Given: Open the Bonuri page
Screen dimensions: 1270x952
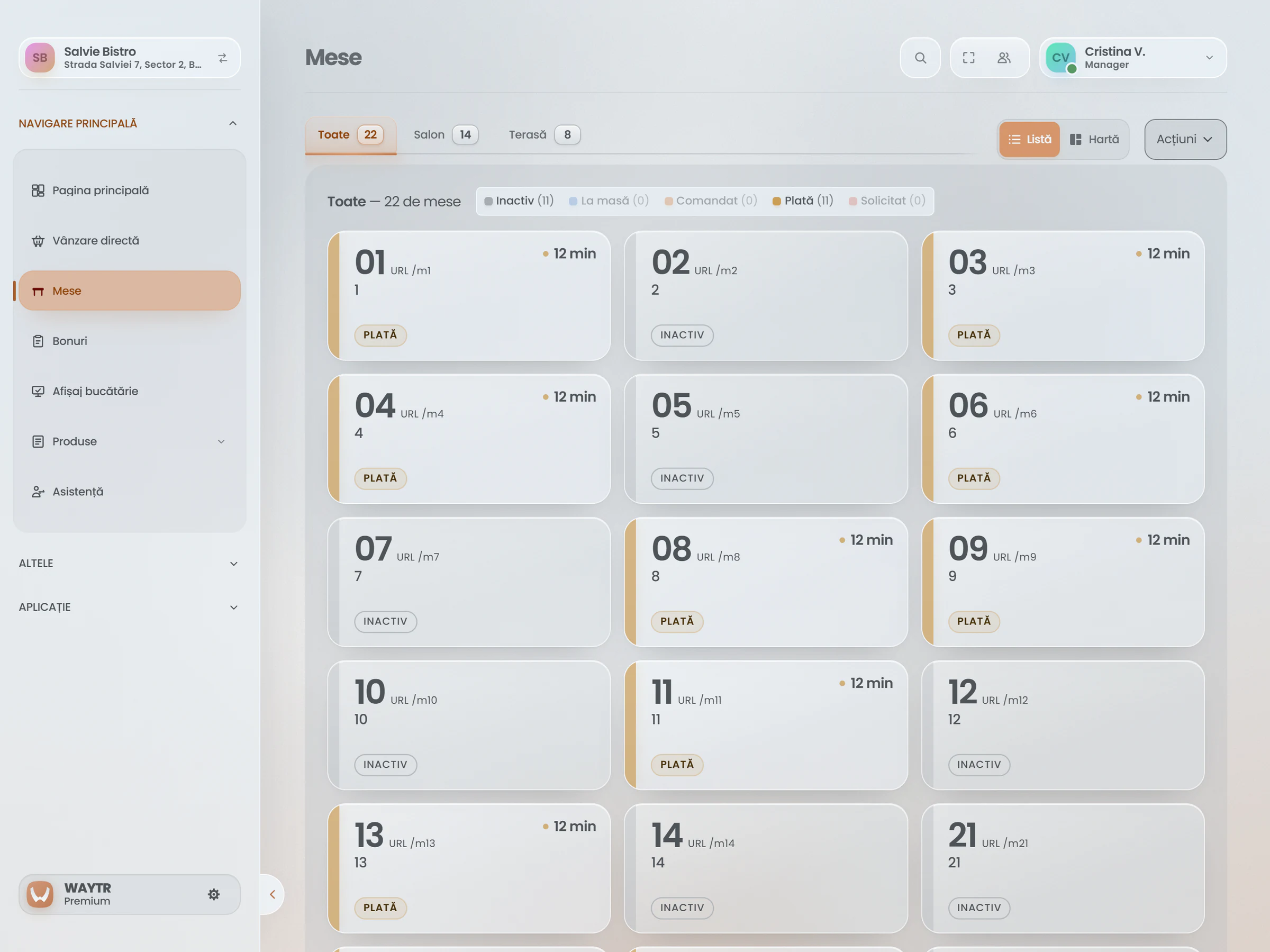Looking at the screenshot, I should click(129, 341).
